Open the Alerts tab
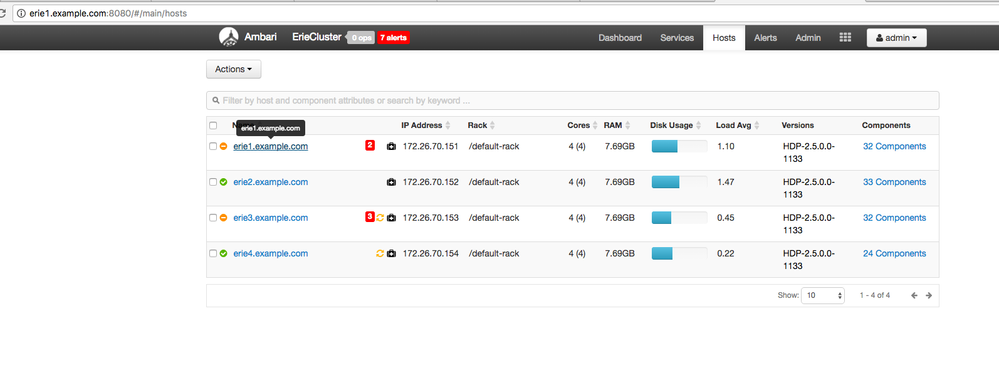 click(765, 38)
